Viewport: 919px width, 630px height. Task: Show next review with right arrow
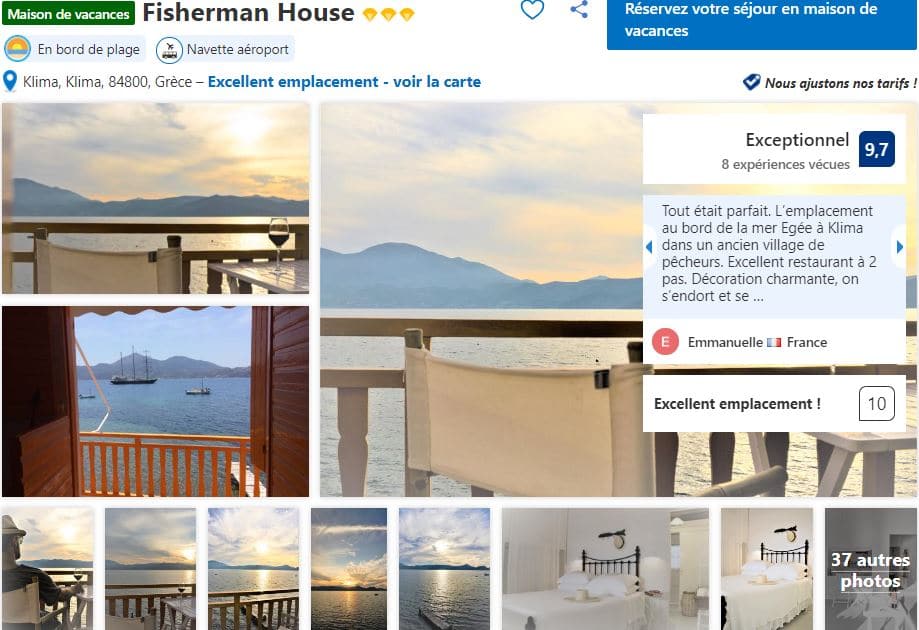[900, 247]
